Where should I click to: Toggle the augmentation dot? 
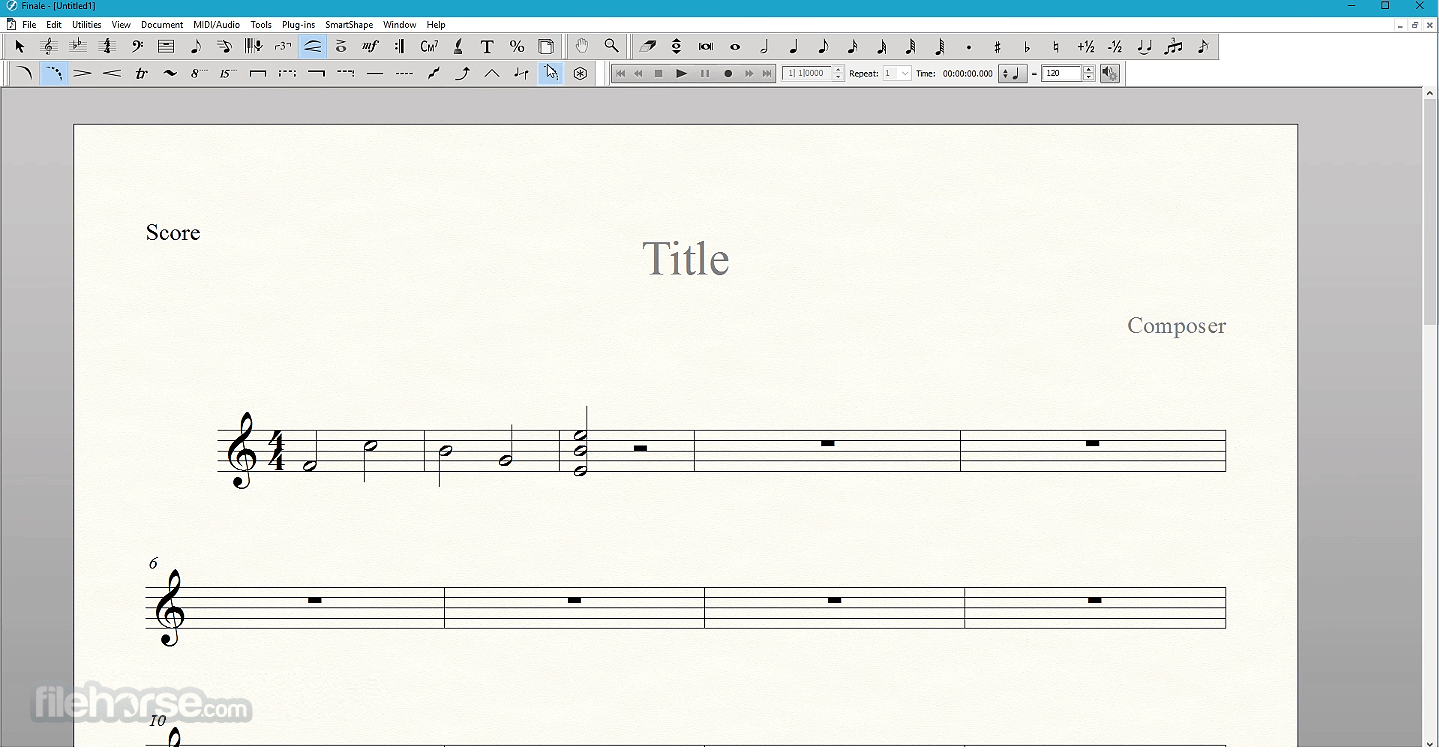coord(969,46)
